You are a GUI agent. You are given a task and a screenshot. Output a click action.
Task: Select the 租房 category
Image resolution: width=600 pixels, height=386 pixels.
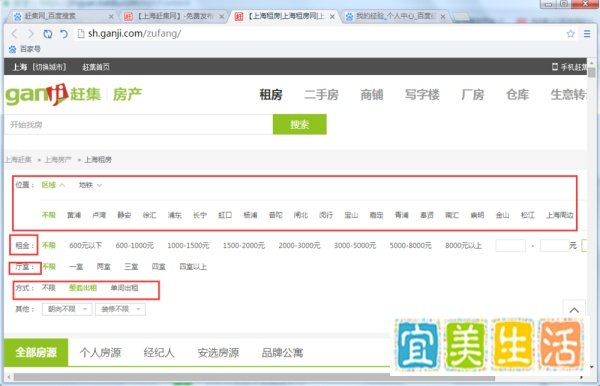[x=271, y=94]
